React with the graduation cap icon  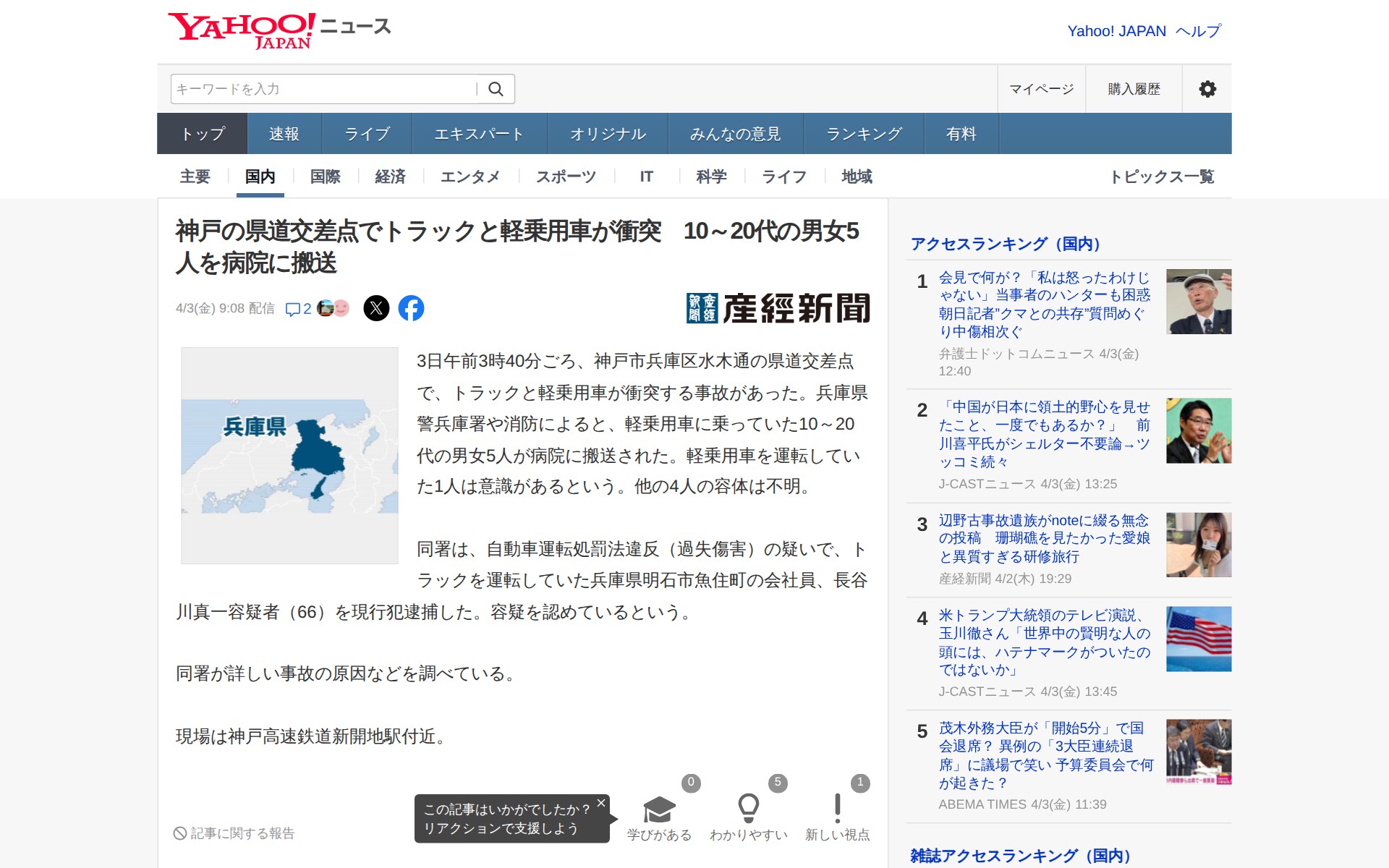659,810
